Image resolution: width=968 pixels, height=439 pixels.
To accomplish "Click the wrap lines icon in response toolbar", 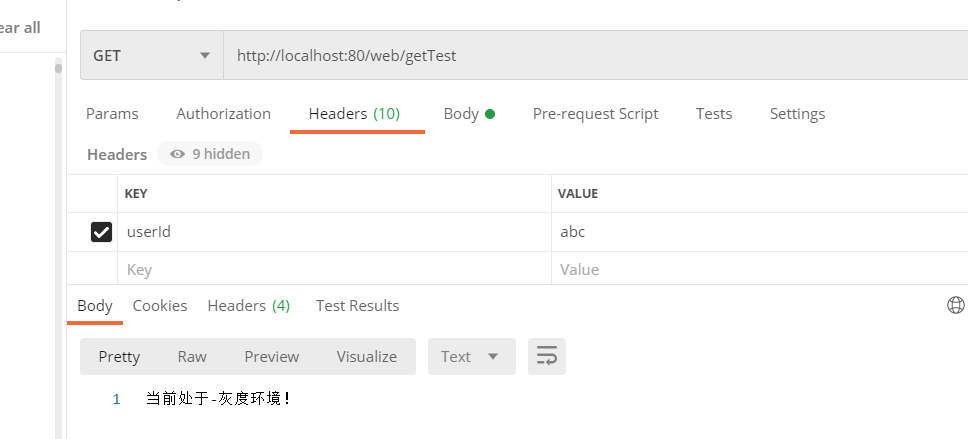I will click(x=547, y=357).
